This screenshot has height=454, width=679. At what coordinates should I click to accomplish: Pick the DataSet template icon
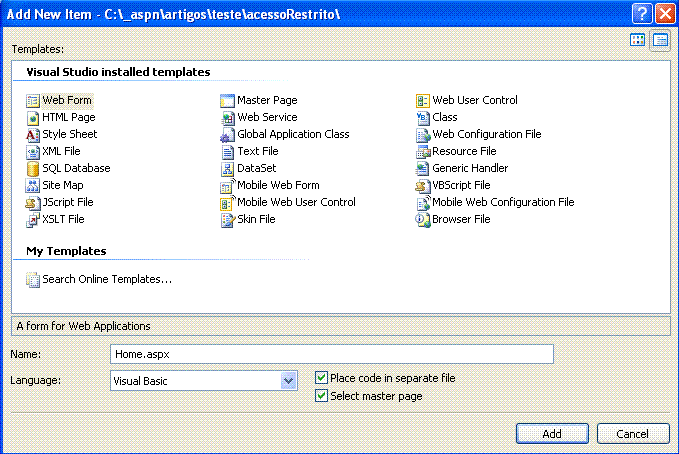point(227,168)
